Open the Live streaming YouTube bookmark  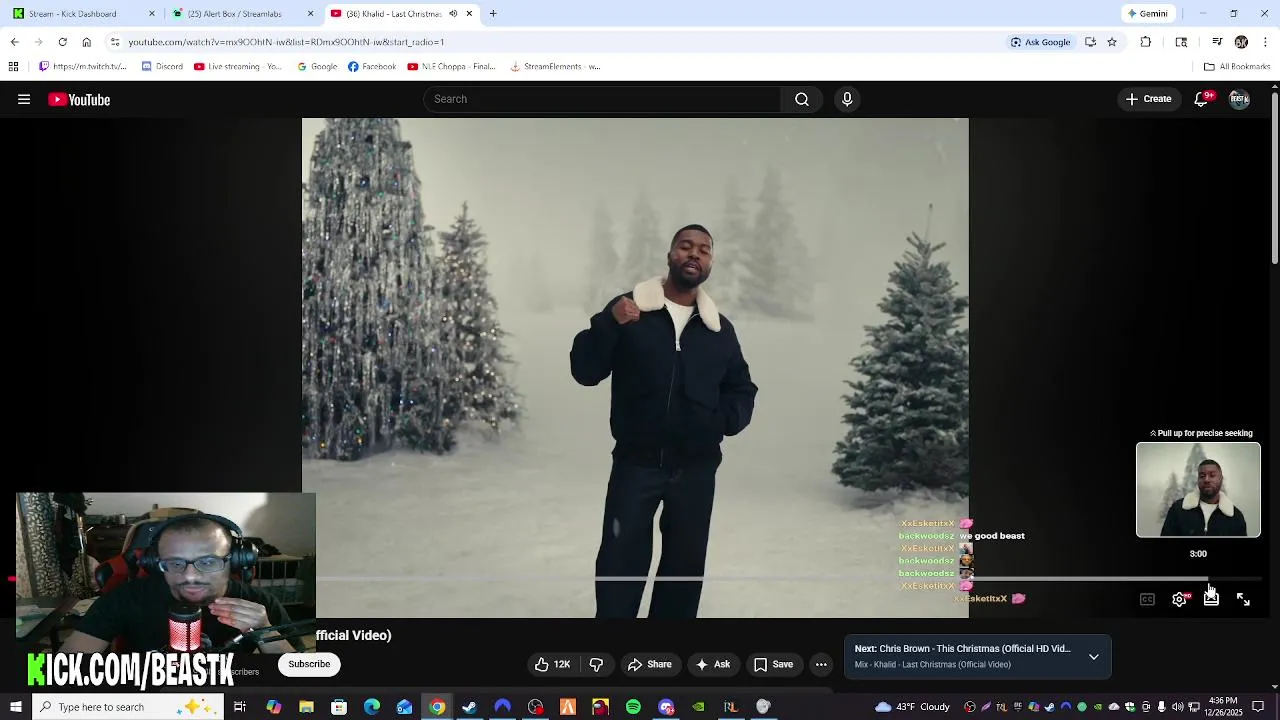239,67
